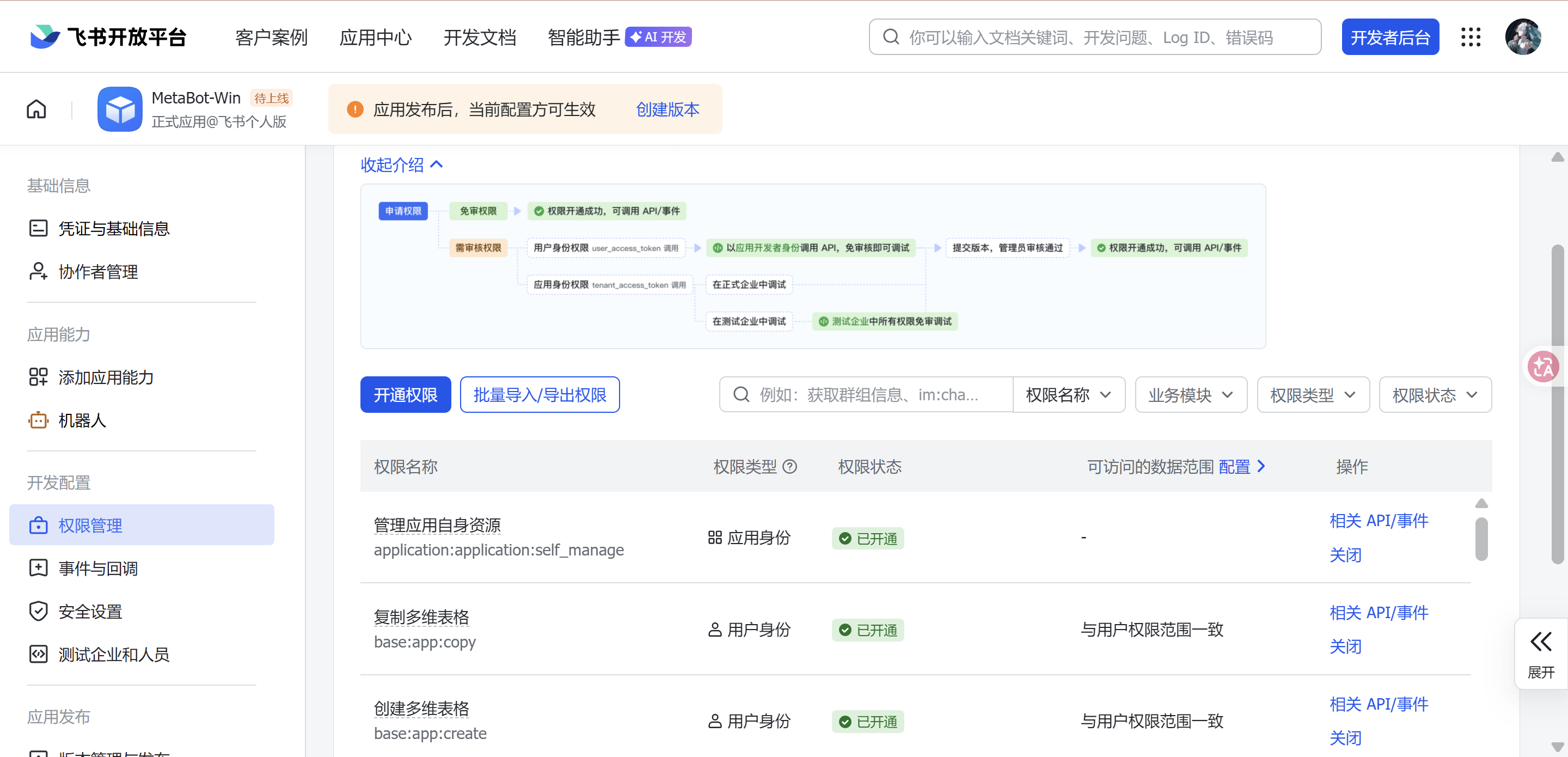The height and width of the screenshot is (757, 1568).
Task: Open 事件与回调 in the sidebar
Action: (x=98, y=568)
